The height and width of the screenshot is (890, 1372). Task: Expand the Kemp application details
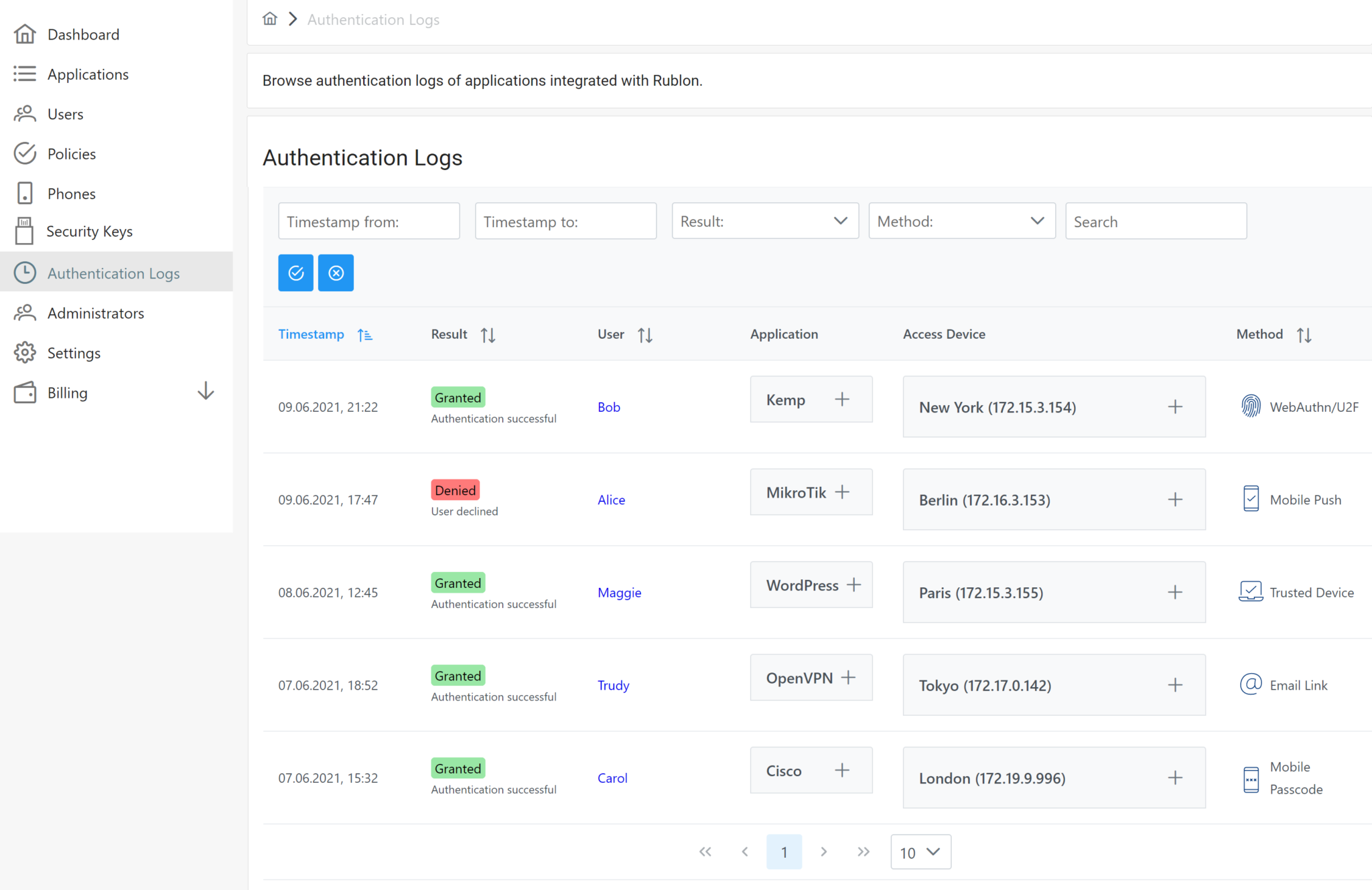tap(842, 399)
